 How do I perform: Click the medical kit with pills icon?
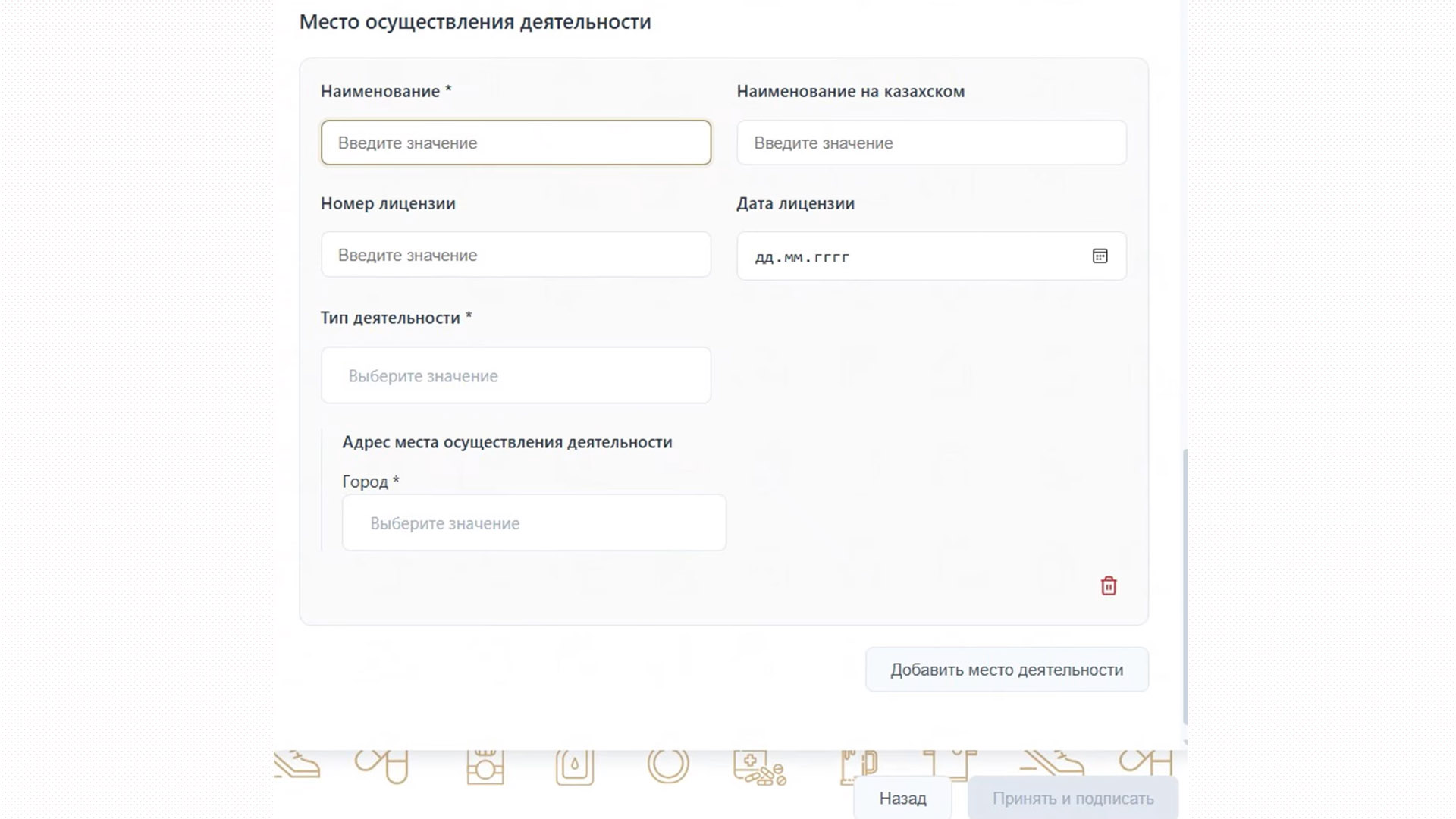click(758, 767)
